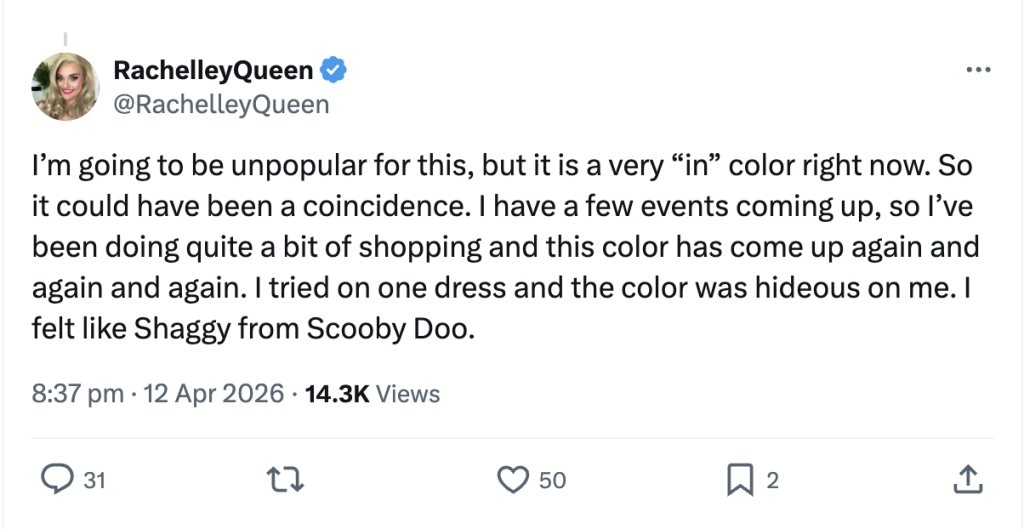Image resolution: width=1024 pixels, height=529 pixels.
Task: Like the tweet with the heart icon
Action: [513, 481]
